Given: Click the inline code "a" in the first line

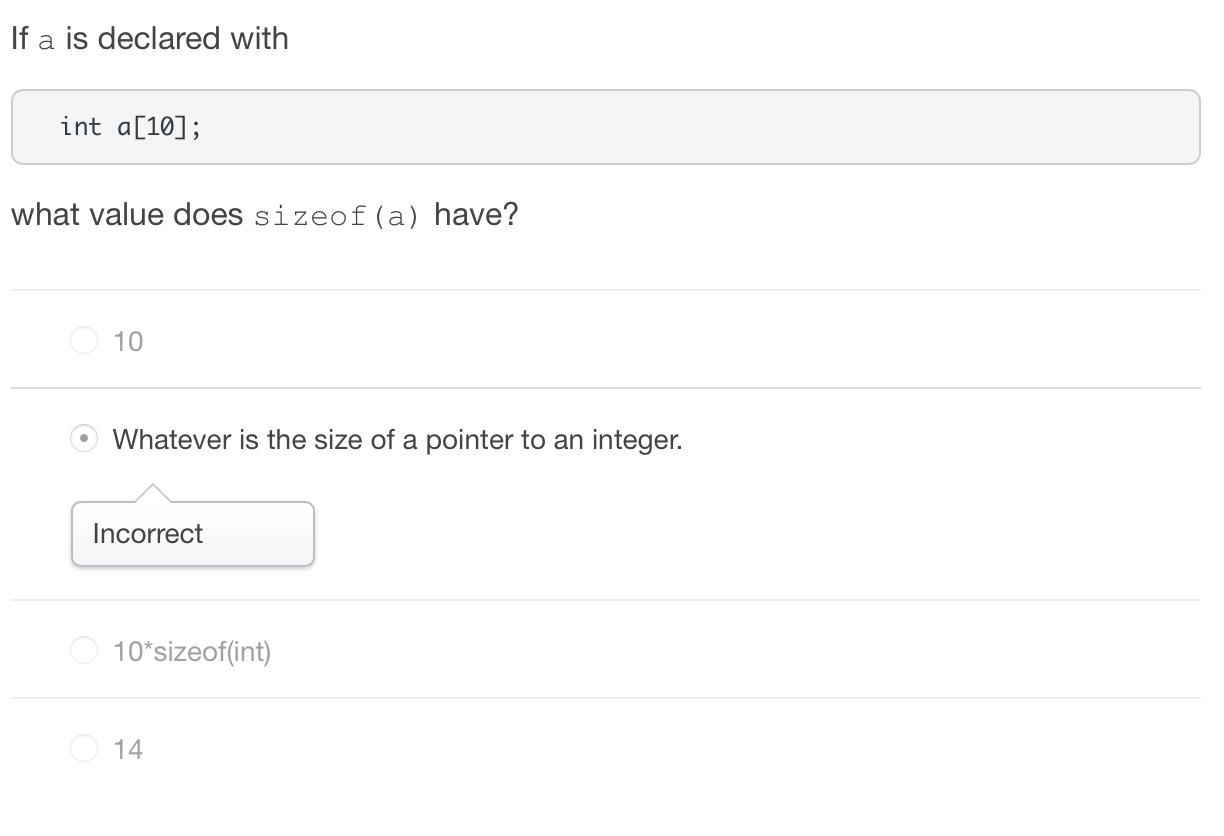Looking at the screenshot, I should (x=46, y=41).
